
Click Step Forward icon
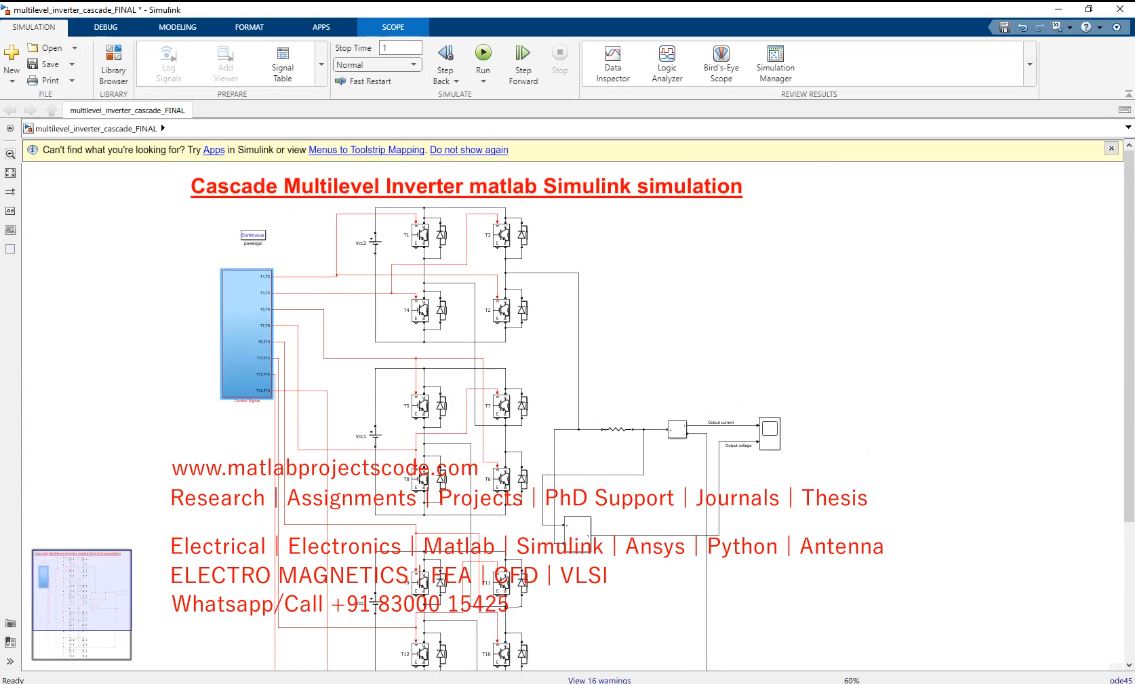(523, 53)
